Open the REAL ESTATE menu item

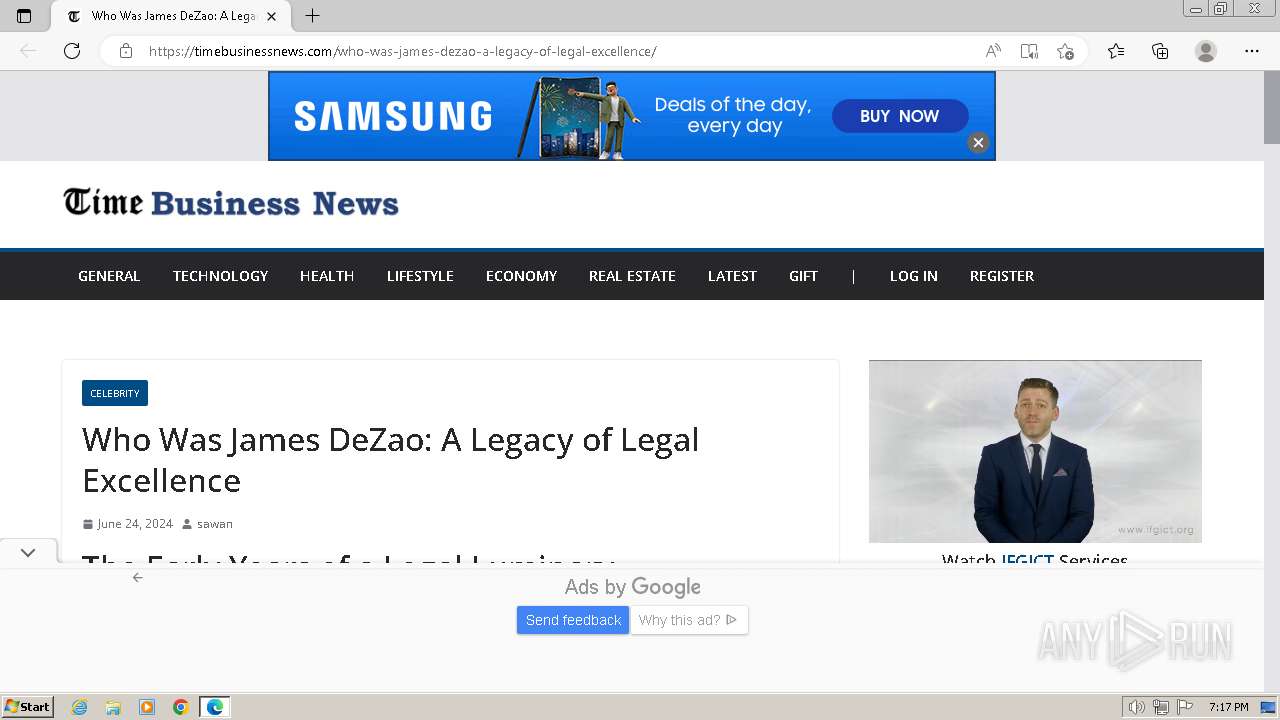pyautogui.click(x=632, y=276)
